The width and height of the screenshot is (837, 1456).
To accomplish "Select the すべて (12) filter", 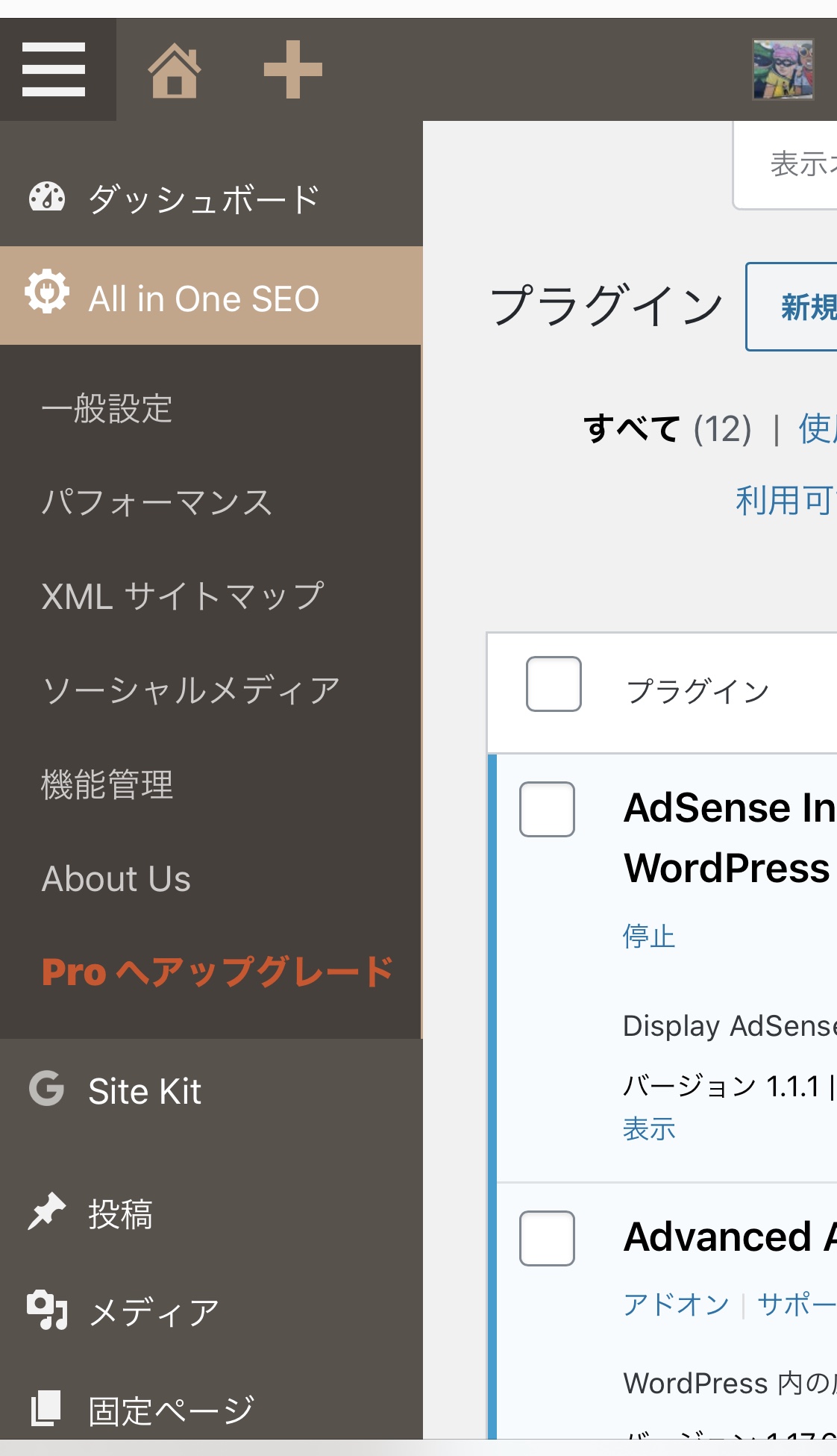I will (x=668, y=429).
